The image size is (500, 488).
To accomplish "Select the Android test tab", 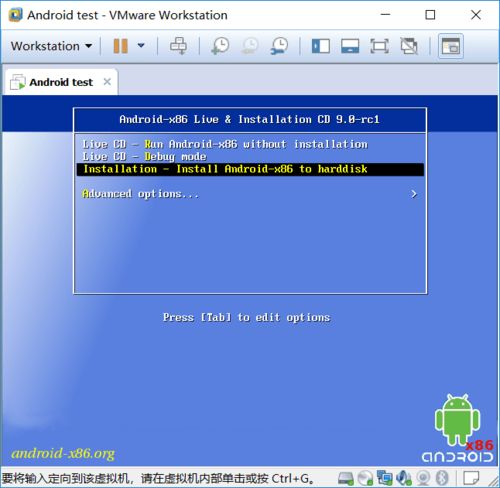I will pos(61,82).
